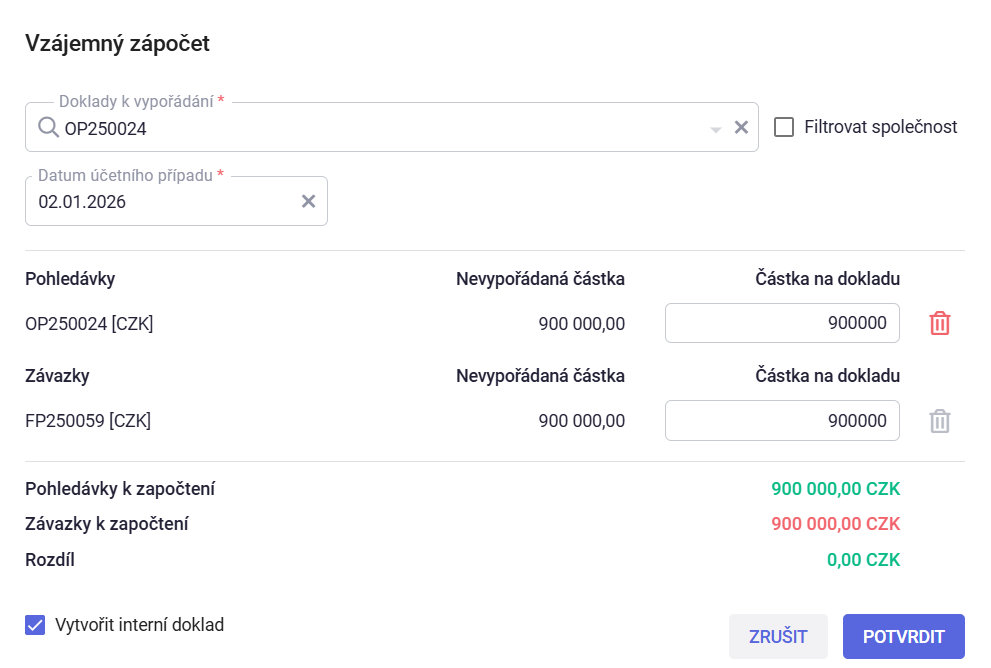The height and width of the screenshot is (668, 991).
Task: Click the green Pohledávky total 900 000,00 CZK
Action: (x=835, y=489)
